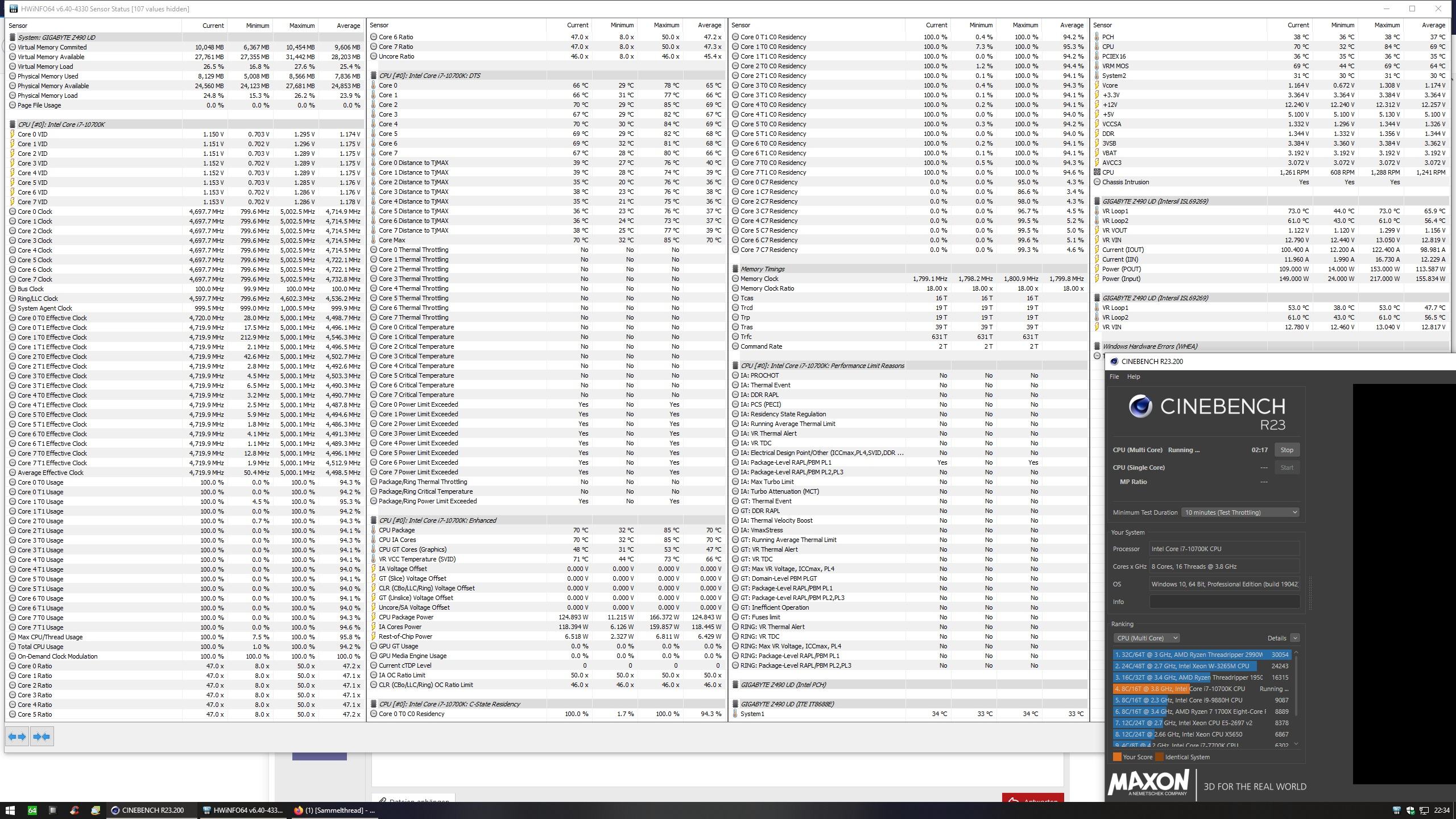Switch to HWiNFO64 taskbar window
1456x819 pixels.
243,810
